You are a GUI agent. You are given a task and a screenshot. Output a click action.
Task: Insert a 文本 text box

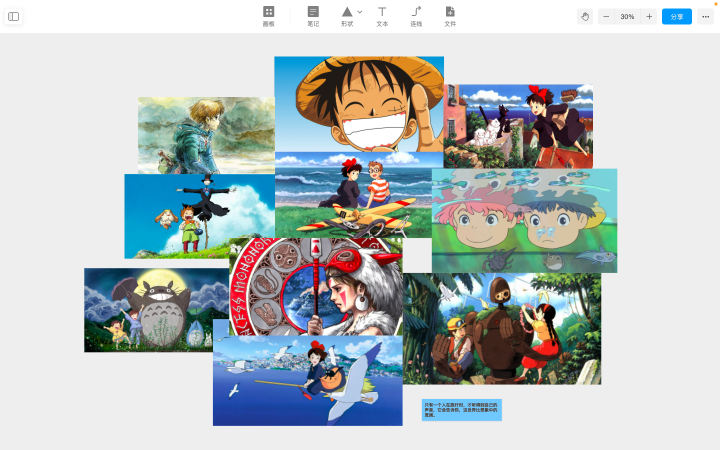click(382, 17)
